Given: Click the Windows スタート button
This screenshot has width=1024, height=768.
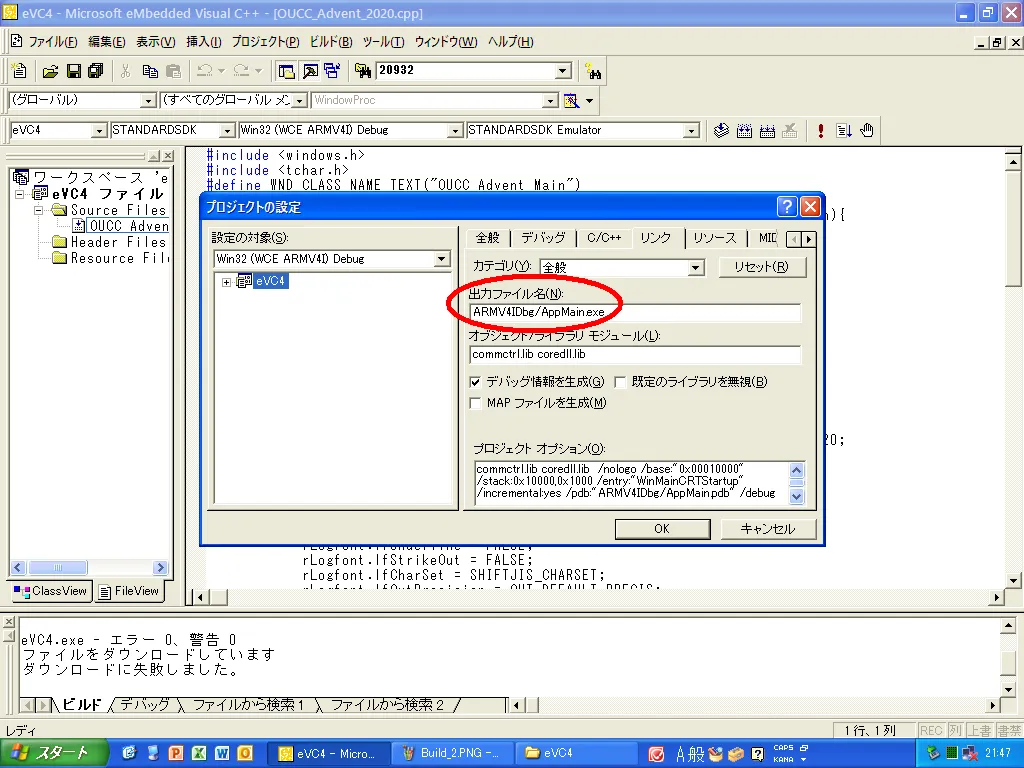Looking at the screenshot, I should [54, 753].
